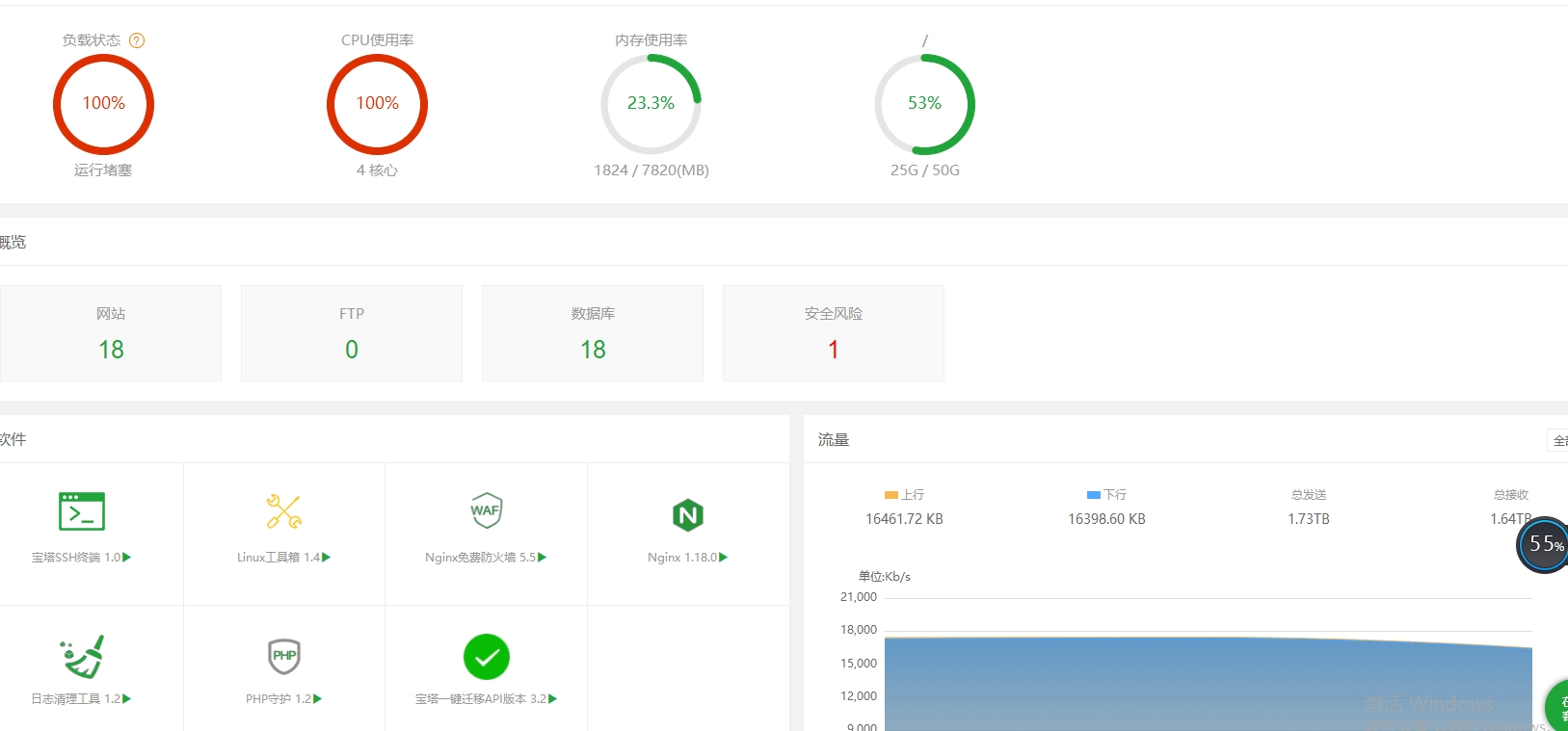The width and height of the screenshot is (1568, 731).
Task: Click the 流量 panel heading
Action: [834, 440]
